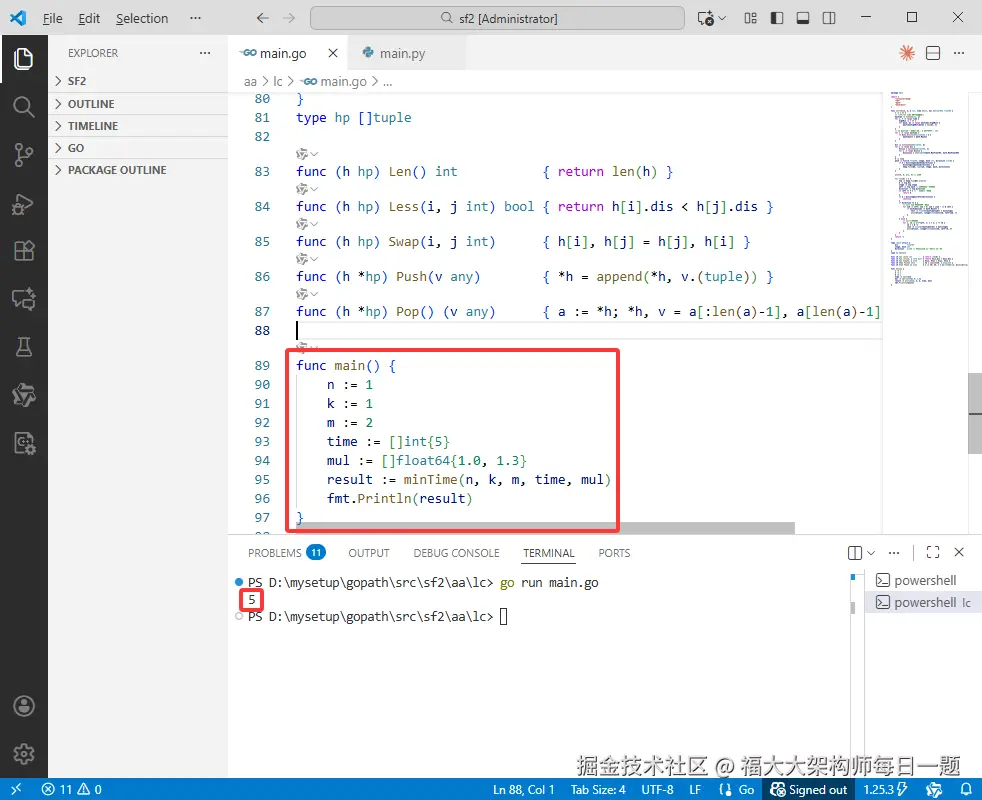Screen dimensions: 982x800
Task: Click Ln 88, Col 1 status
Action: 524,789
